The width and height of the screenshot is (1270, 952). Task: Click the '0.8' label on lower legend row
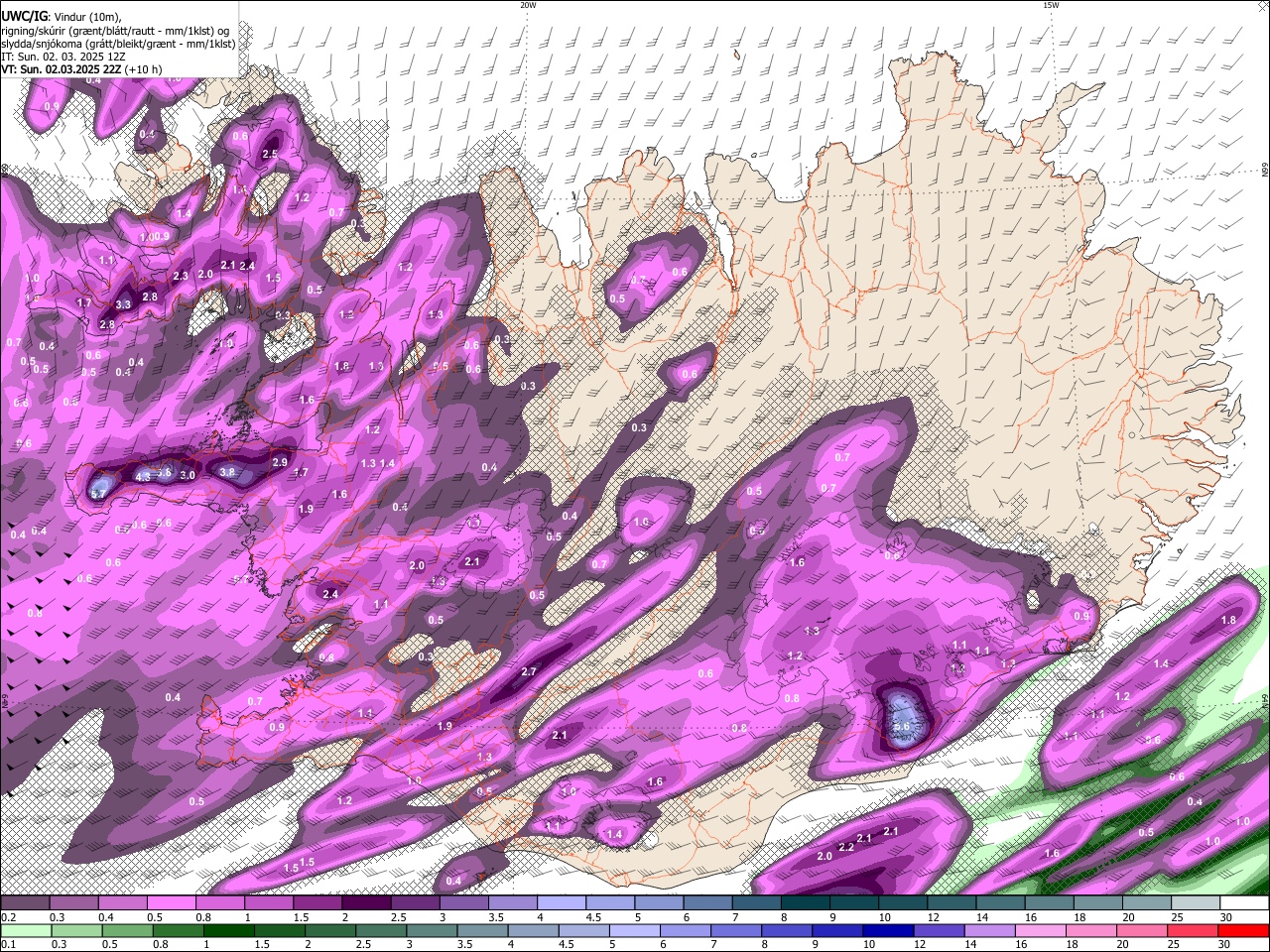pyautogui.click(x=159, y=944)
